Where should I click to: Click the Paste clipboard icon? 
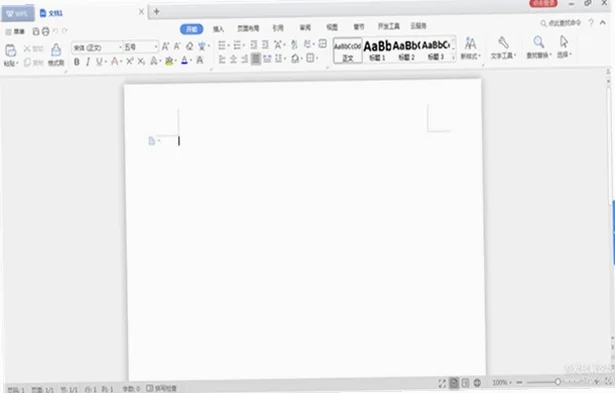[x=10, y=51]
